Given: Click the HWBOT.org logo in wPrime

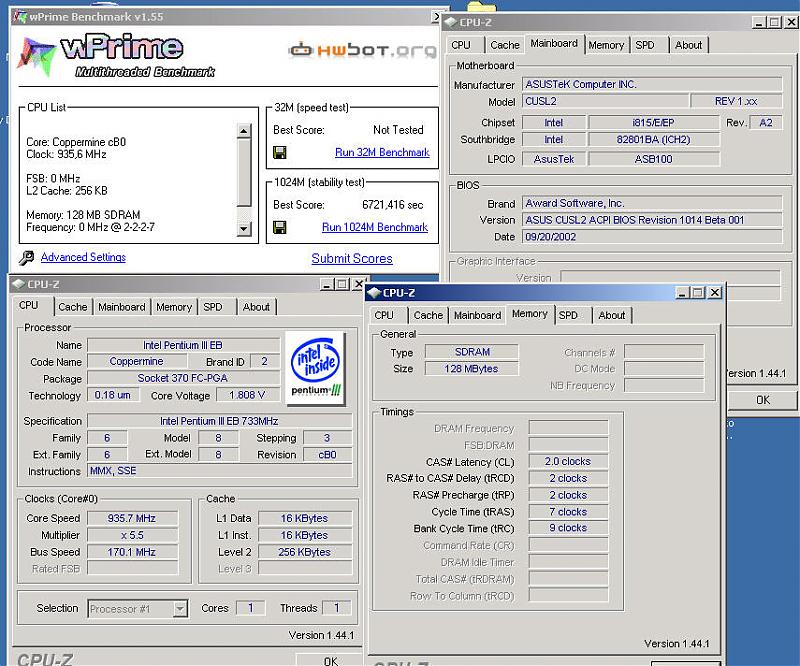Looking at the screenshot, I should [x=362, y=50].
